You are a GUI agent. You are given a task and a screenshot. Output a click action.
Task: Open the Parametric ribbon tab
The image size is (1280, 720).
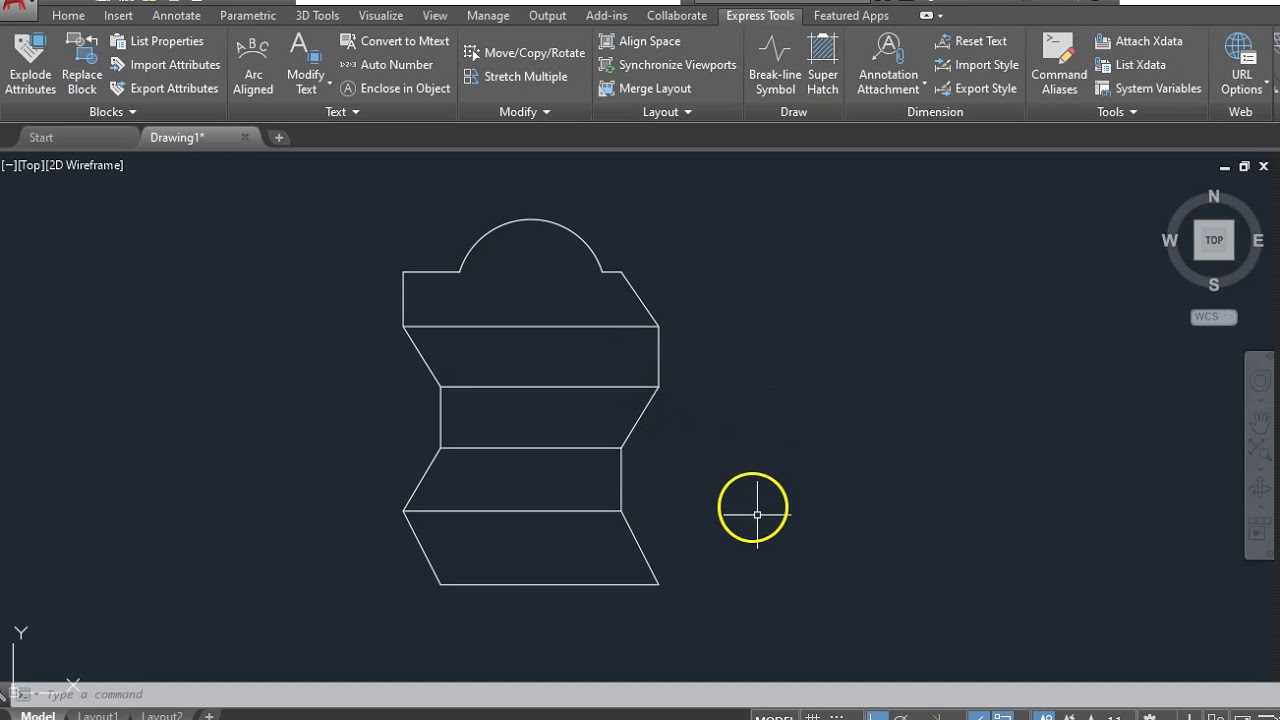(x=248, y=16)
